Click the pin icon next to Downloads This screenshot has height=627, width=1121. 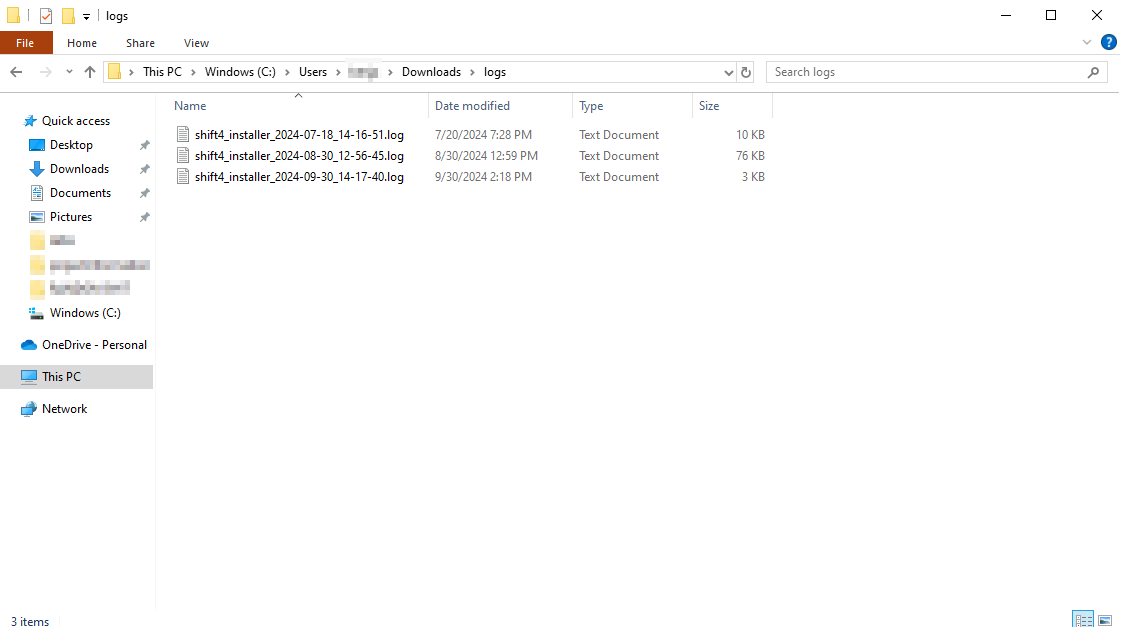(144, 169)
